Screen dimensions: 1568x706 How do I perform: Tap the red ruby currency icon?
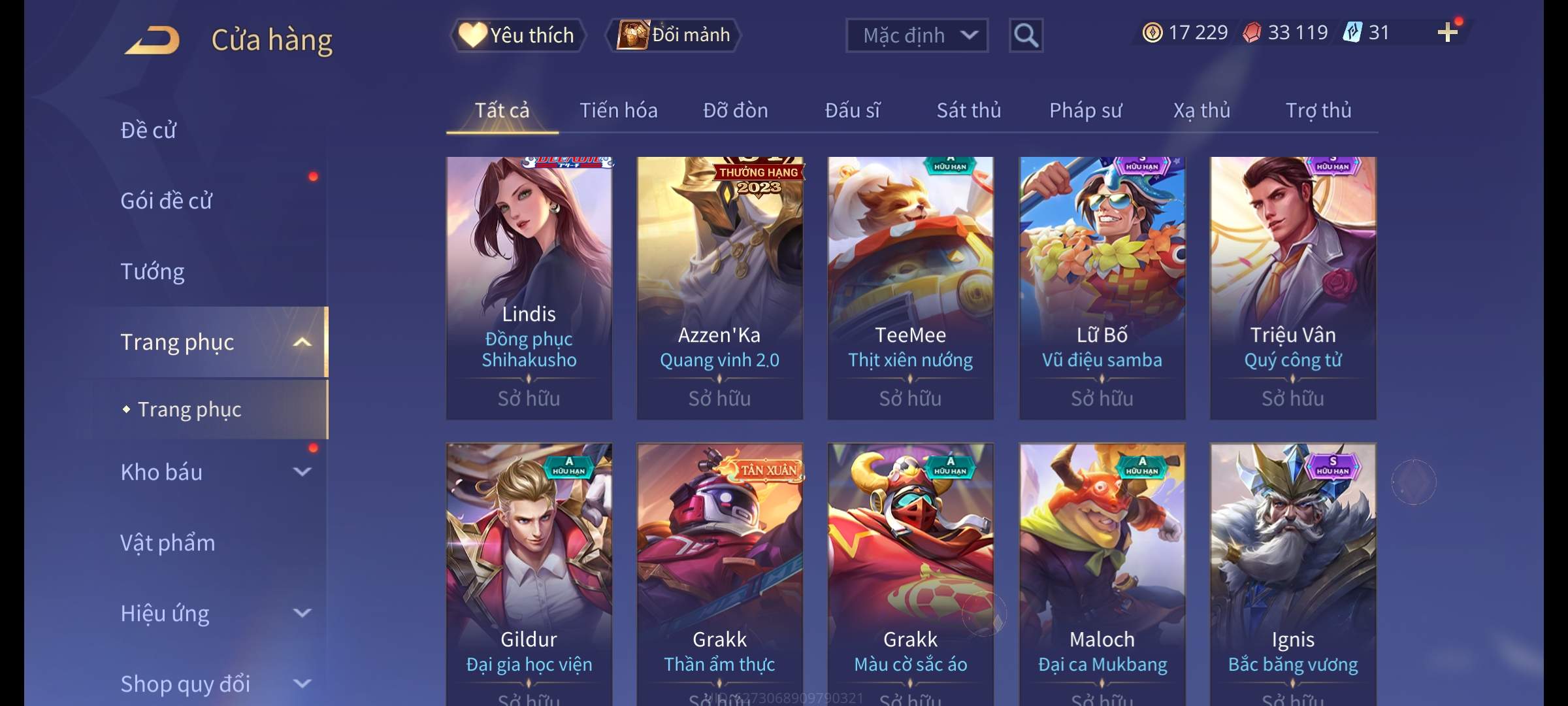pos(1252,33)
